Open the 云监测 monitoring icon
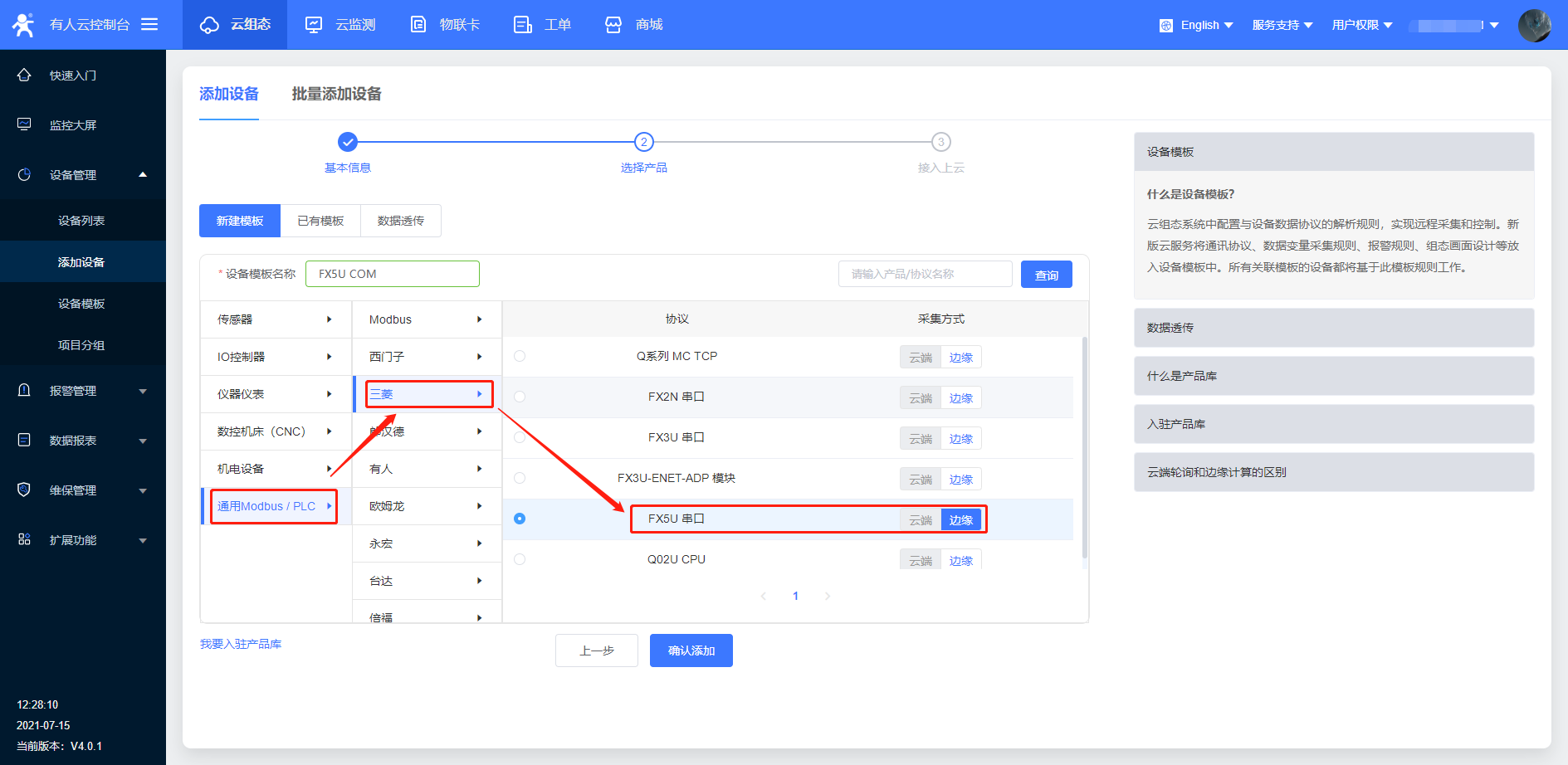This screenshot has width=1568, height=765. (314, 25)
